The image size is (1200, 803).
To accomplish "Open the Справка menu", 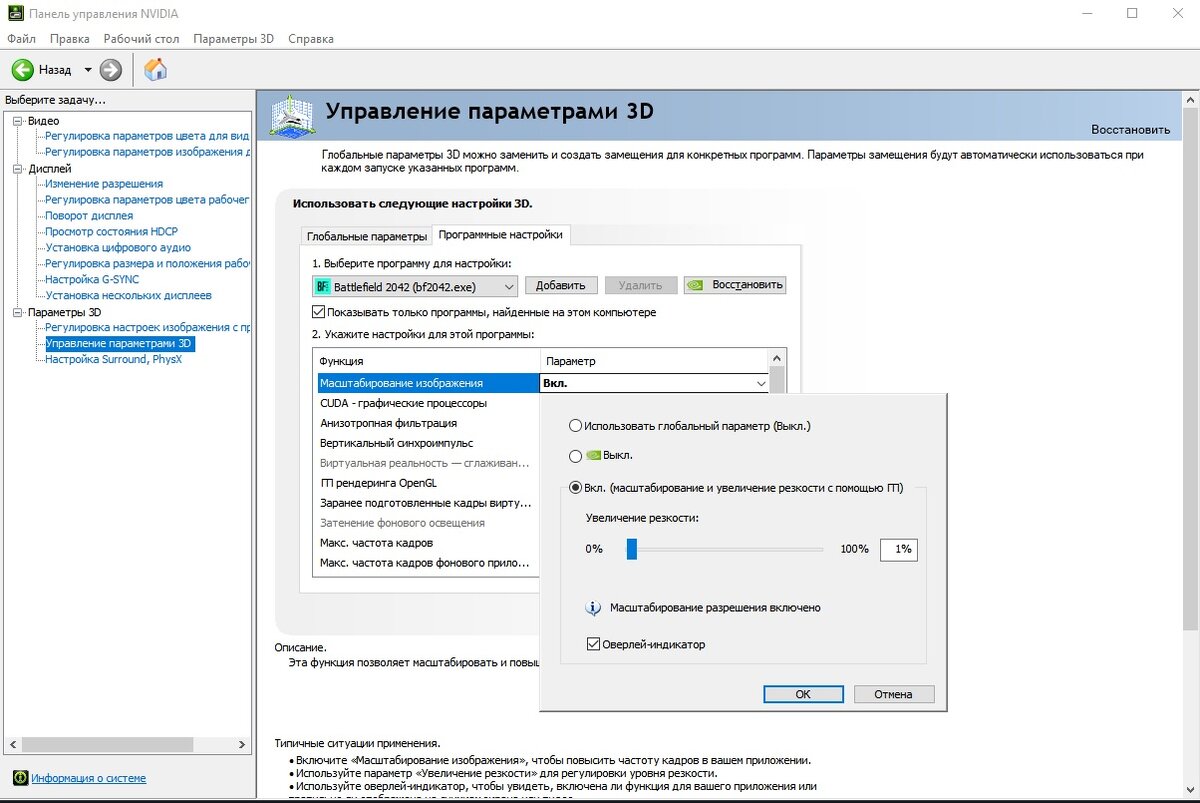I will point(311,39).
